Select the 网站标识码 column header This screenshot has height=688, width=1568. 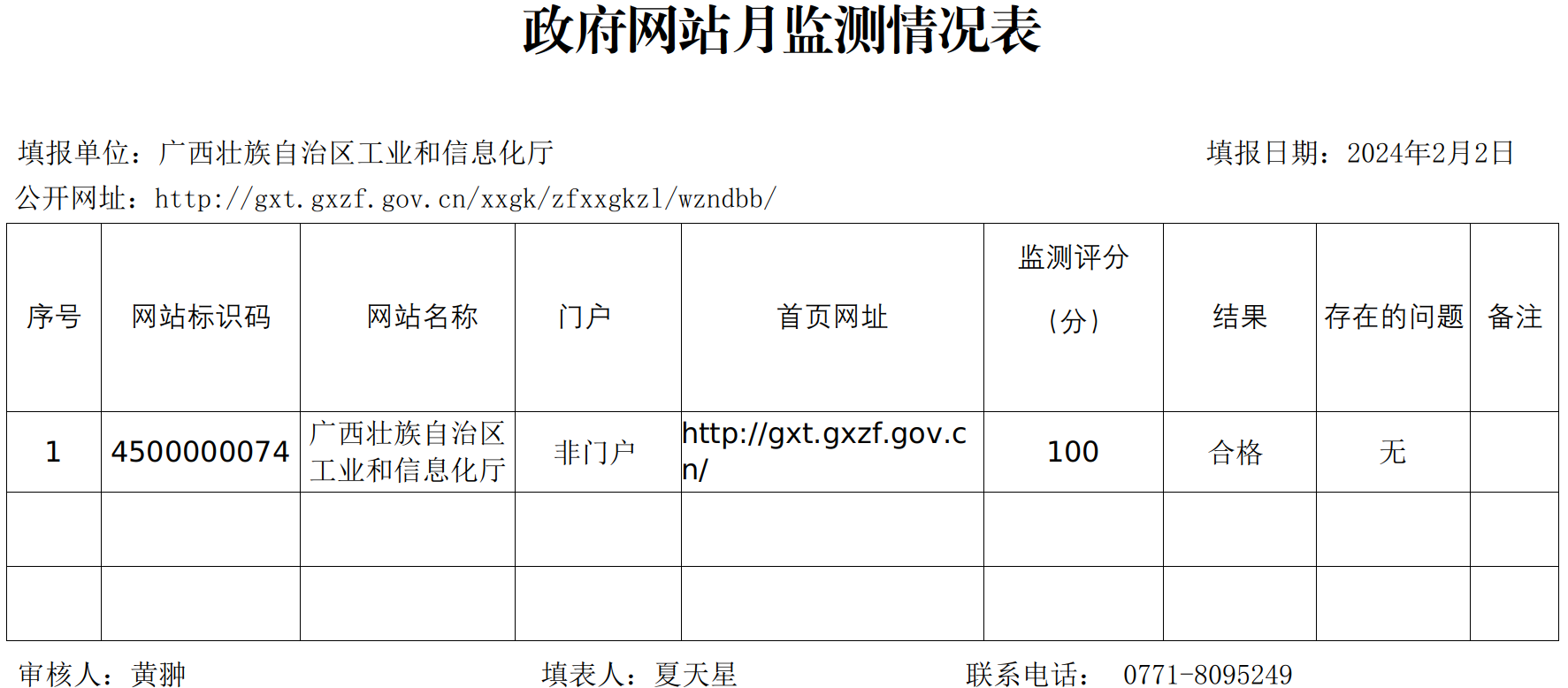[x=201, y=317]
